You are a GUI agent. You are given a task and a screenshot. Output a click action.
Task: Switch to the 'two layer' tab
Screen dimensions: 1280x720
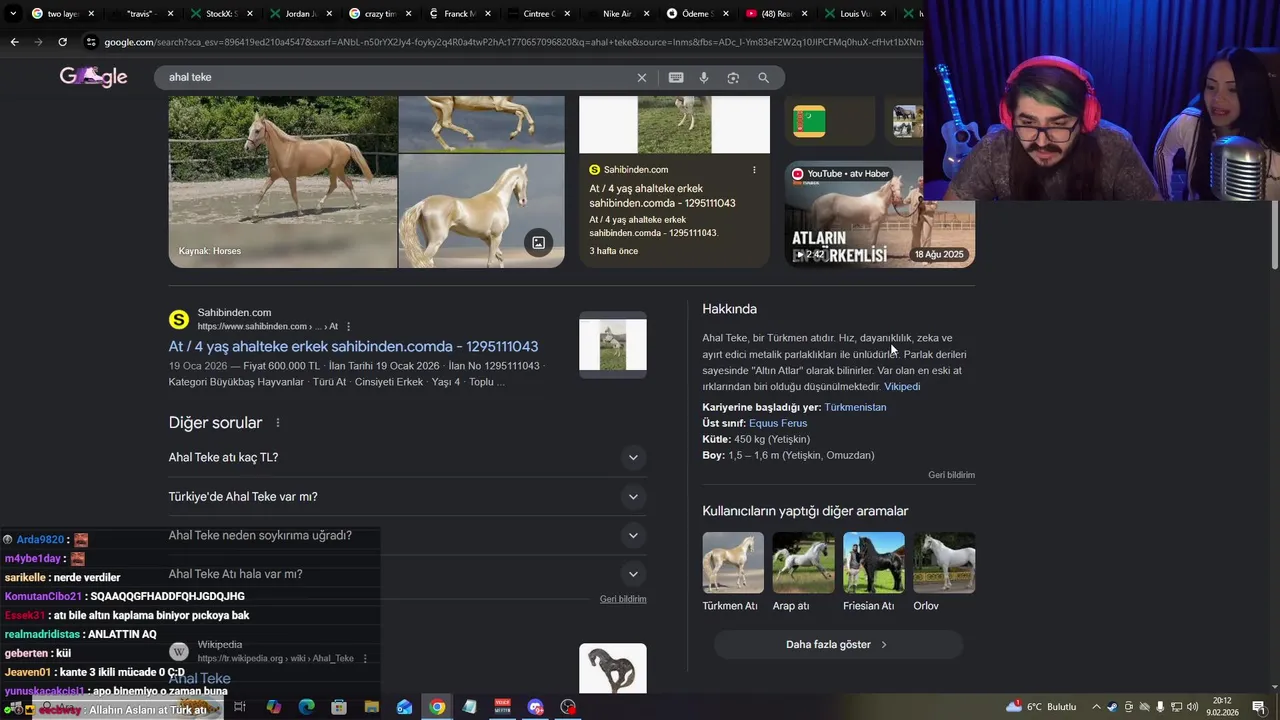[62, 14]
